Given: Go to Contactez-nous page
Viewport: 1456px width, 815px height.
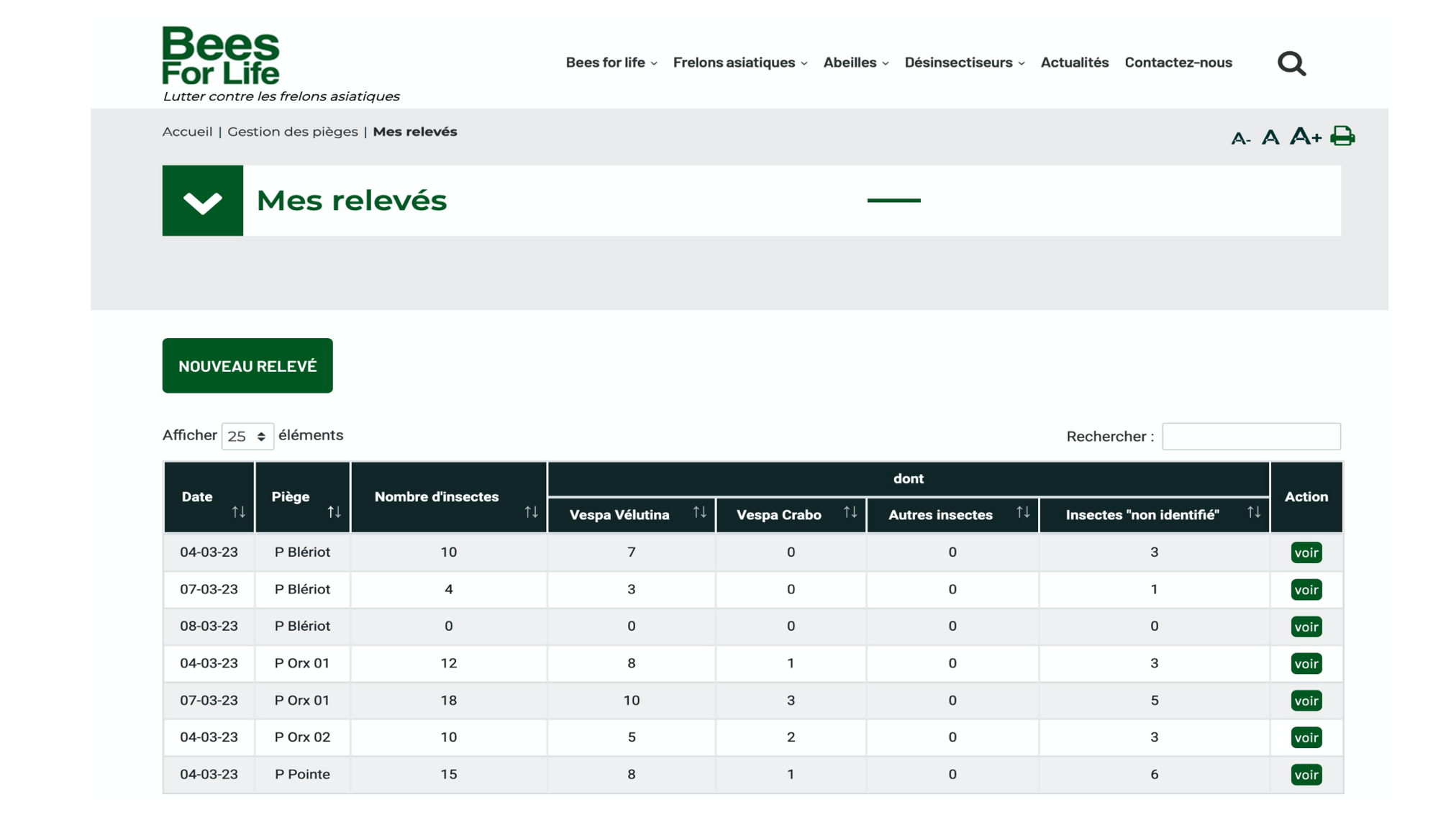Looking at the screenshot, I should (x=1178, y=63).
